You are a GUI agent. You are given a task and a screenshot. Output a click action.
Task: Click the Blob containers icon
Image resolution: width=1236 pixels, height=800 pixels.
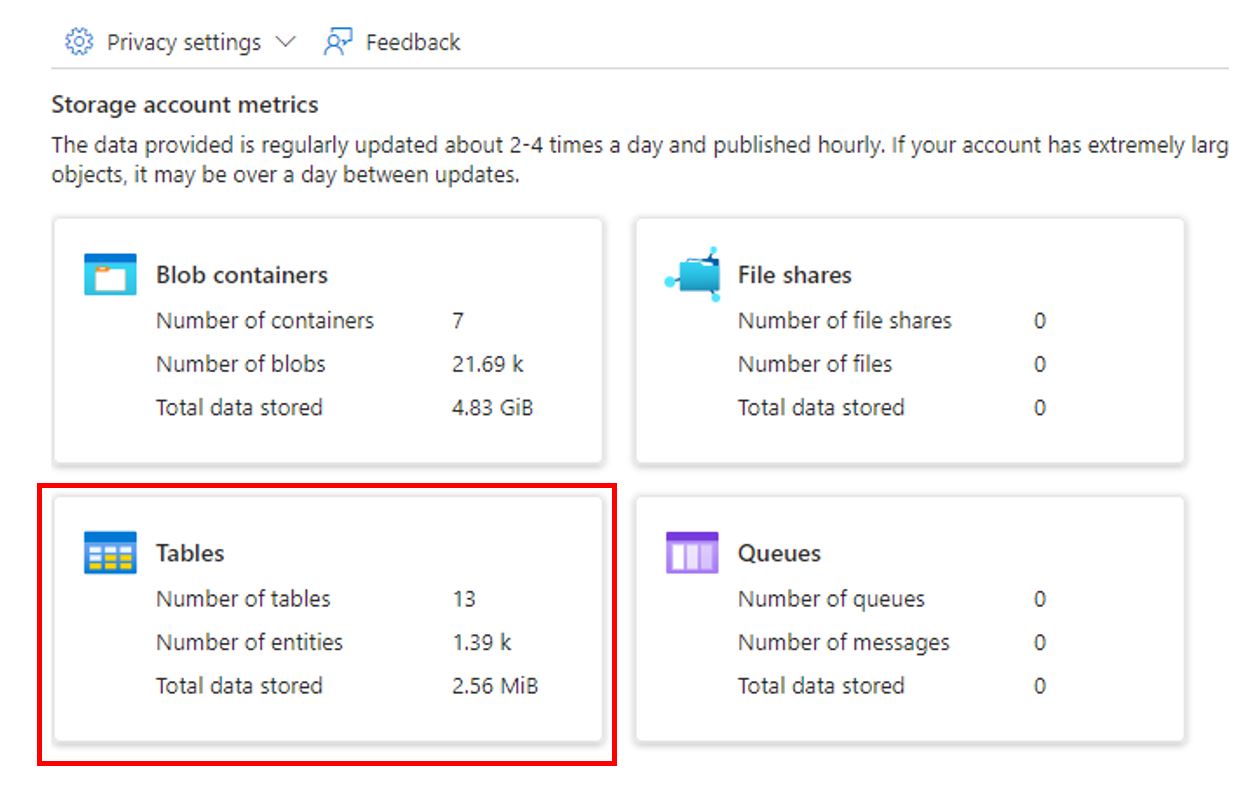click(x=110, y=274)
